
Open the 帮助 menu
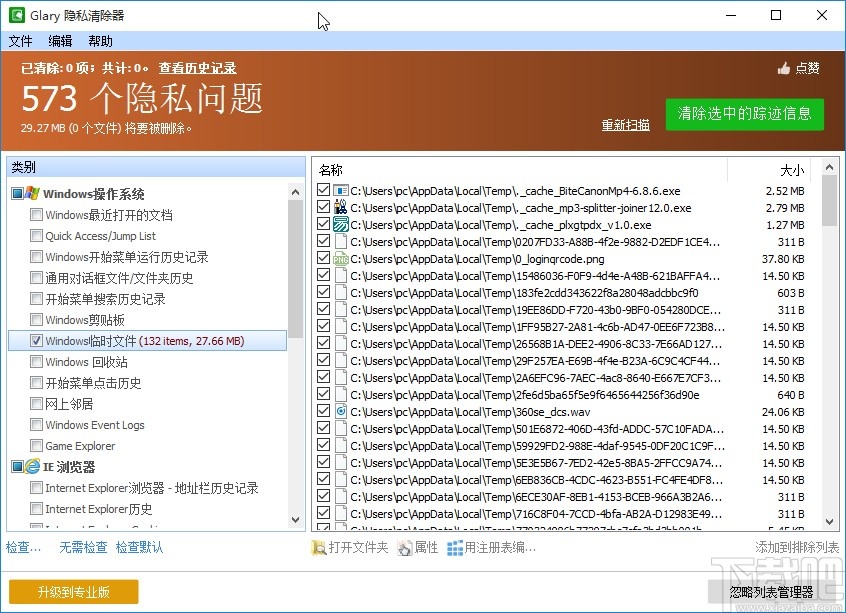[100, 41]
